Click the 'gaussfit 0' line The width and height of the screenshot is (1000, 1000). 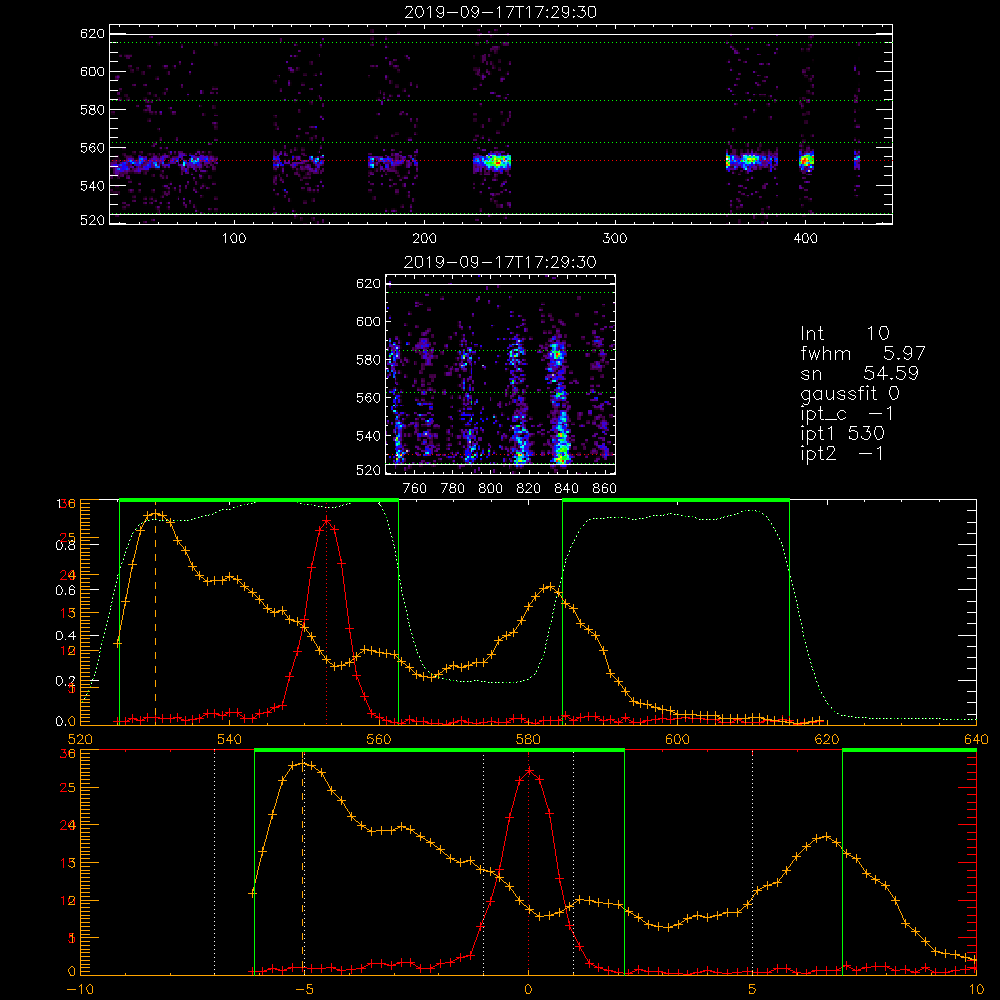849,393
